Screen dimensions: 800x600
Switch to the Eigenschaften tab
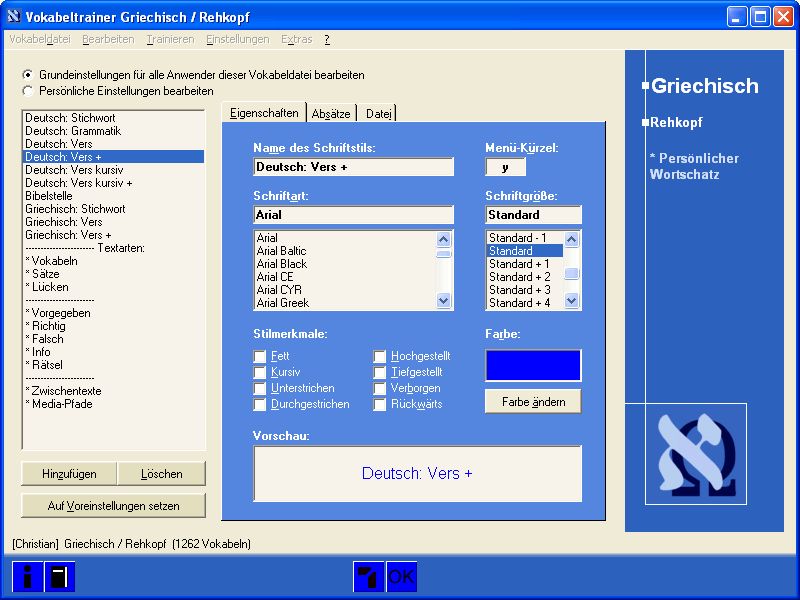[264, 113]
